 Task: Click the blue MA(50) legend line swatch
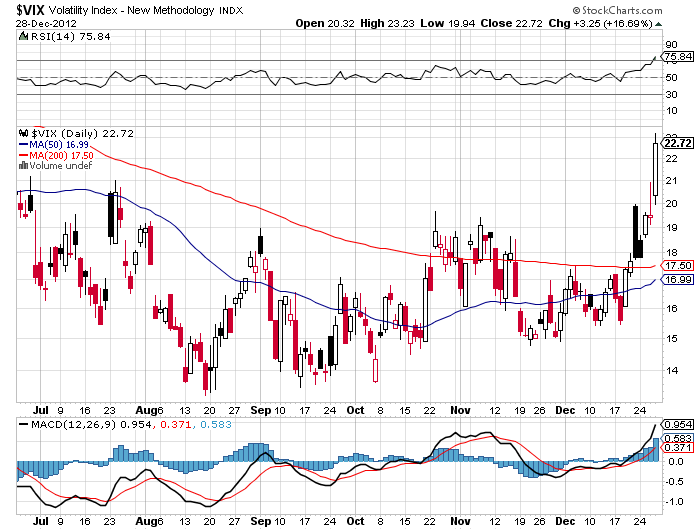[23, 145]
